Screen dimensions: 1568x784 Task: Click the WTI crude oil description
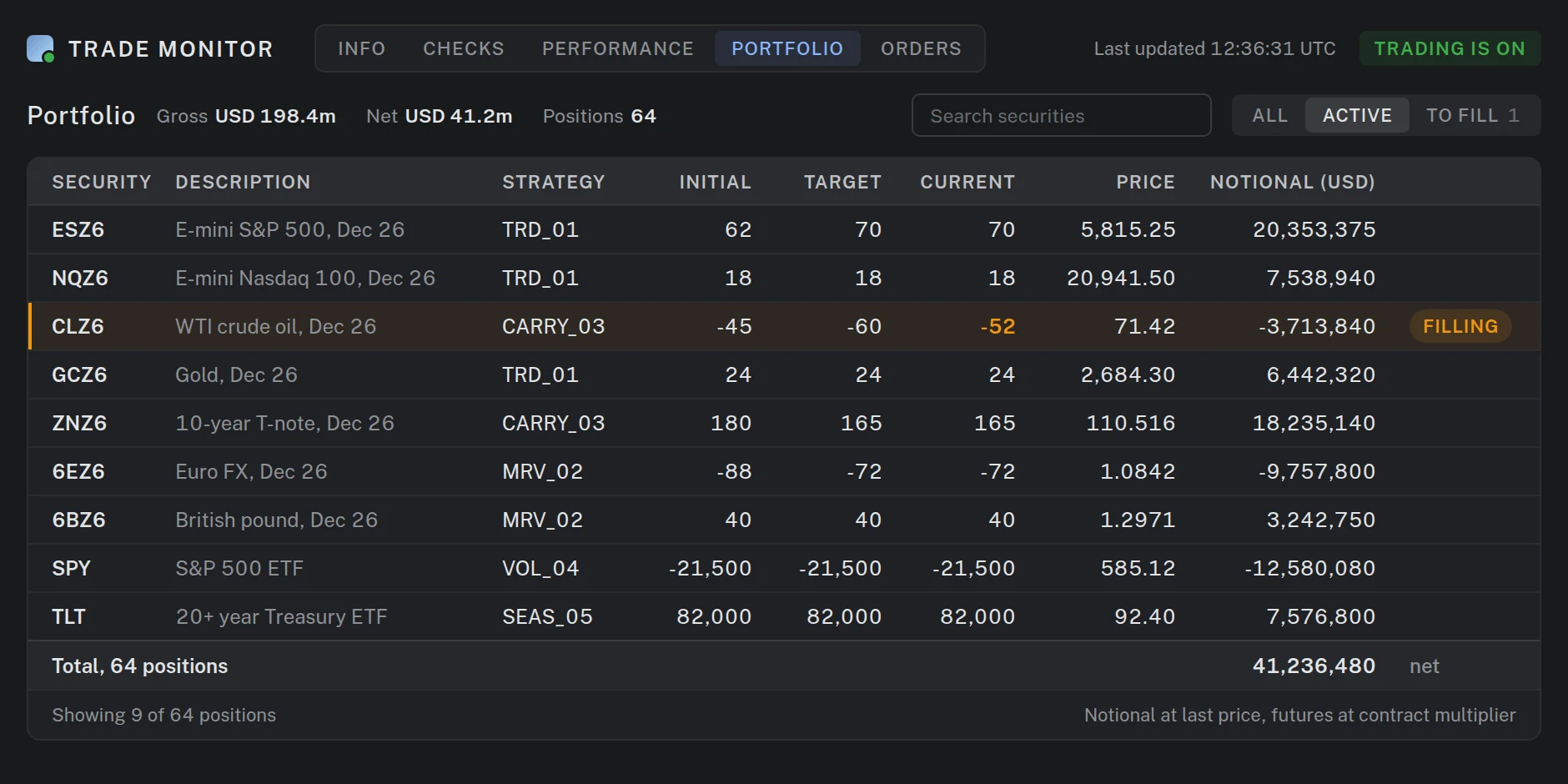276,326
